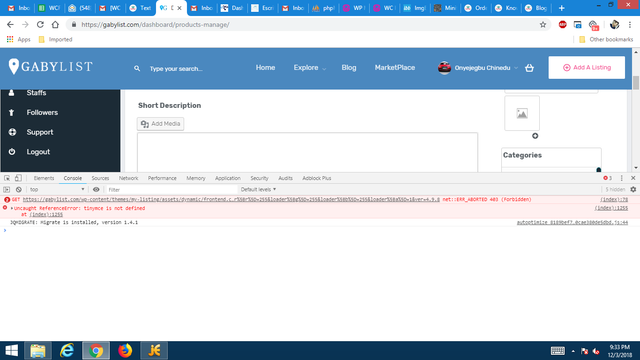
Task: Open Staffs in dashboard sidebar
Action: click(36, 93)
